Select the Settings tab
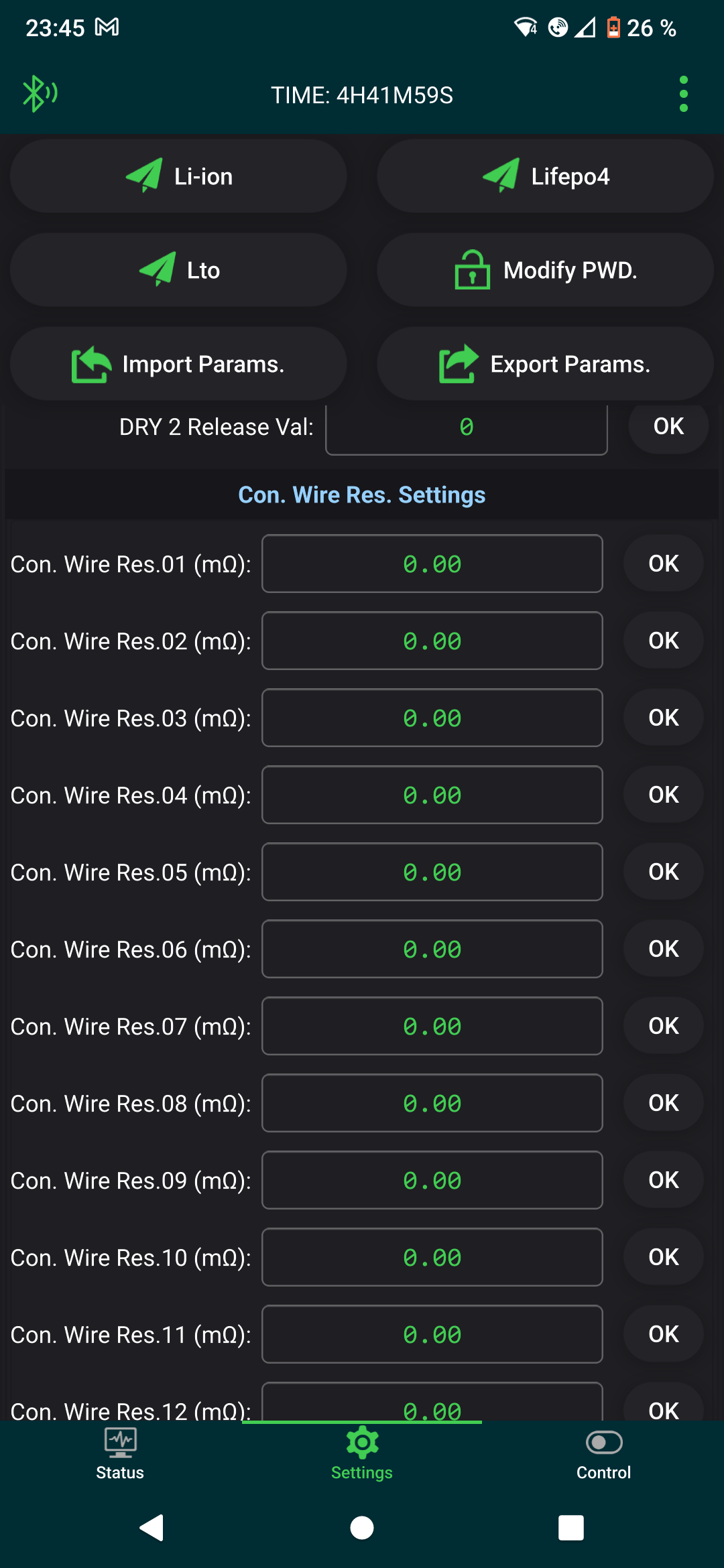Viewport: 724px width, 1568px height. 362,1454
